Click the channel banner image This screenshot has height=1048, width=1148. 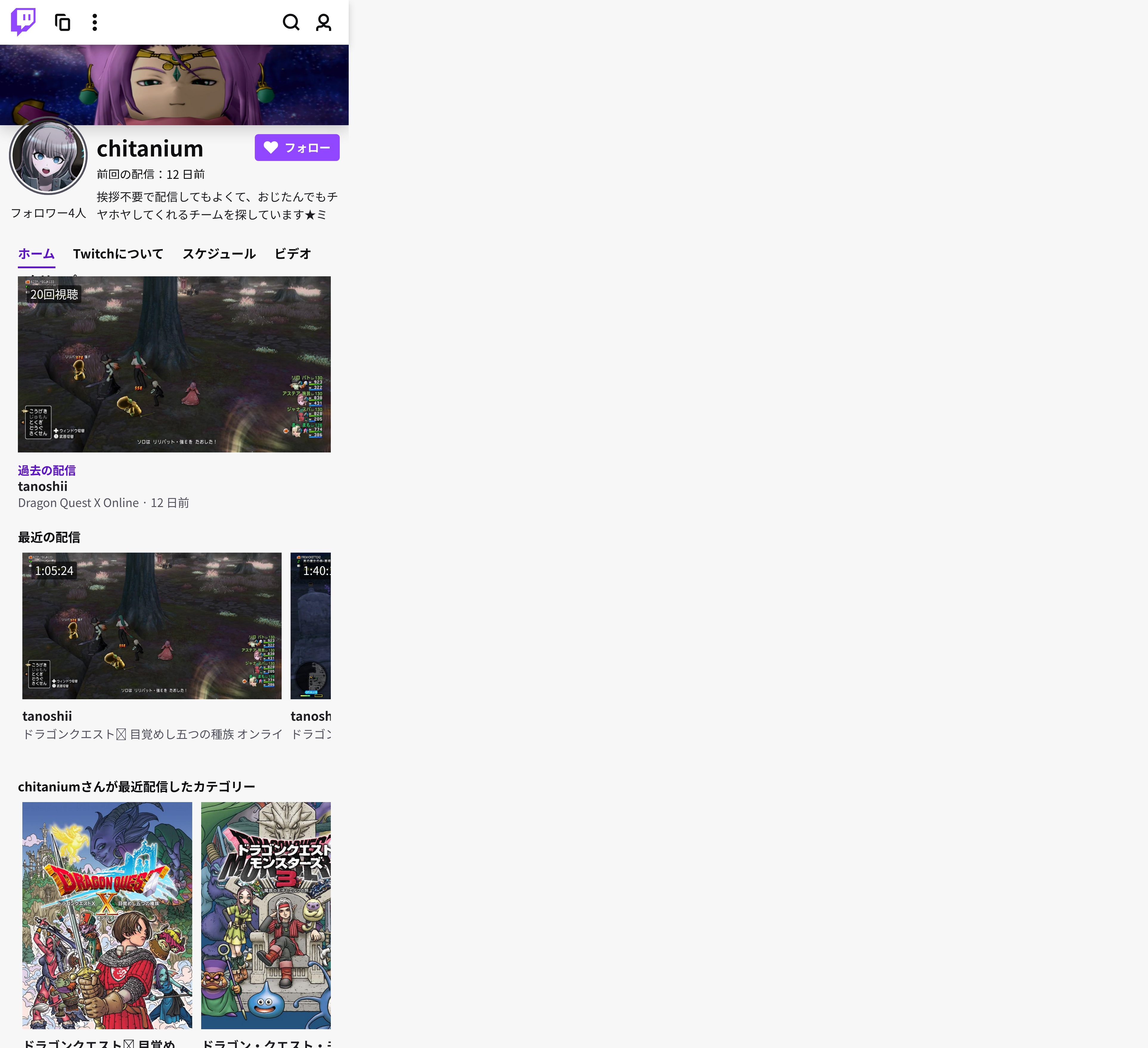point(174,85)
